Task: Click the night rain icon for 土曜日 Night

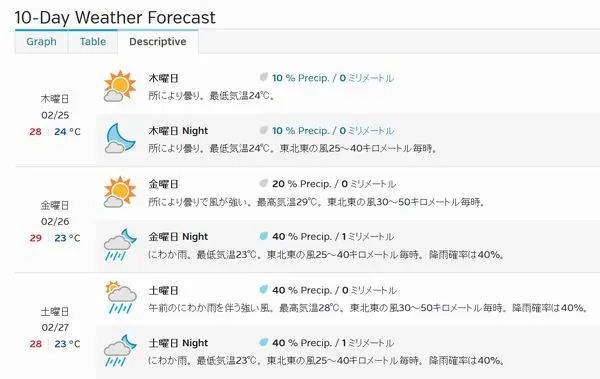Action: (121, 350)
